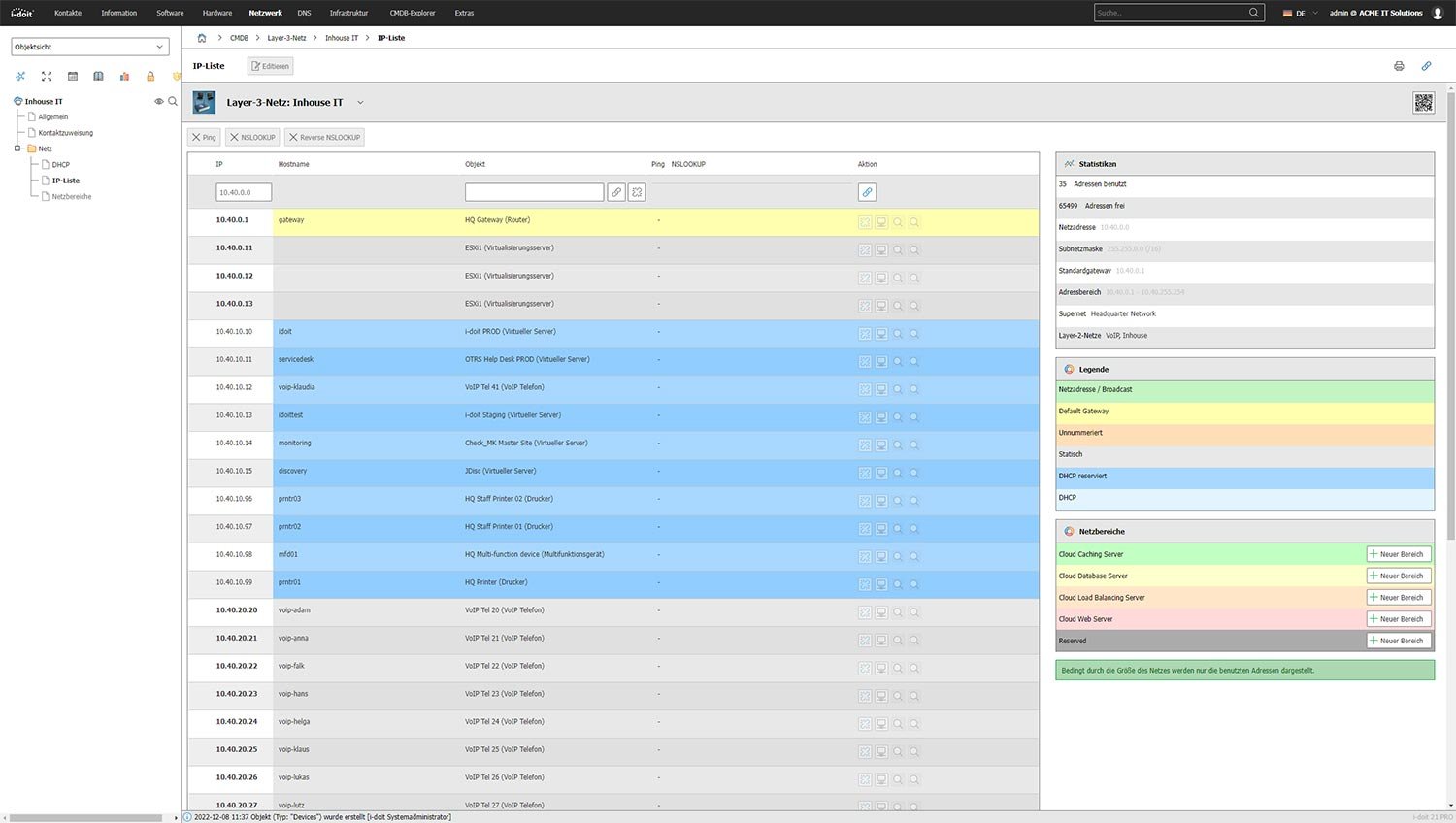Open the Objektsicht view dropdown
This screenshot has width=1456, height=823.
click(90, 47)
